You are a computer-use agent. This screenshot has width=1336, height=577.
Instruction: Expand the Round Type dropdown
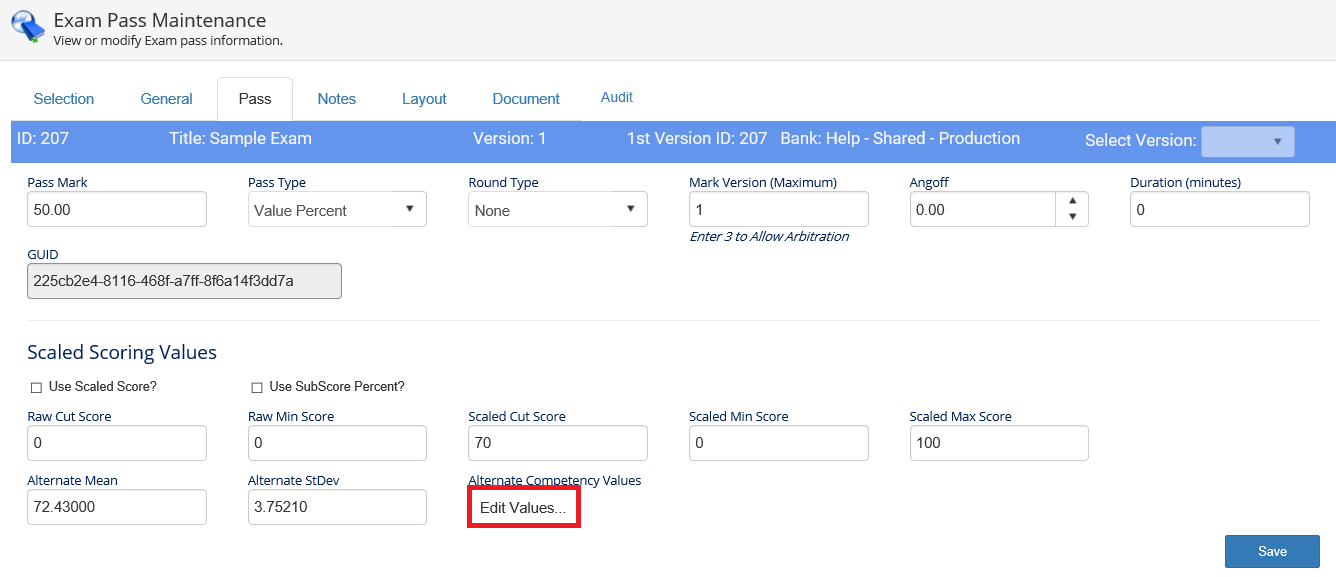pos(557,210)
